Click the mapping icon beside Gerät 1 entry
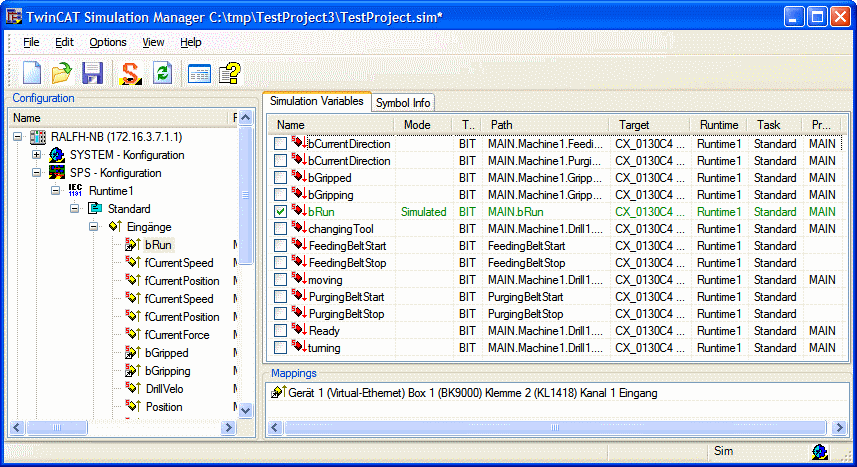The height and width of the screenshot is (467, 857). 278,392
